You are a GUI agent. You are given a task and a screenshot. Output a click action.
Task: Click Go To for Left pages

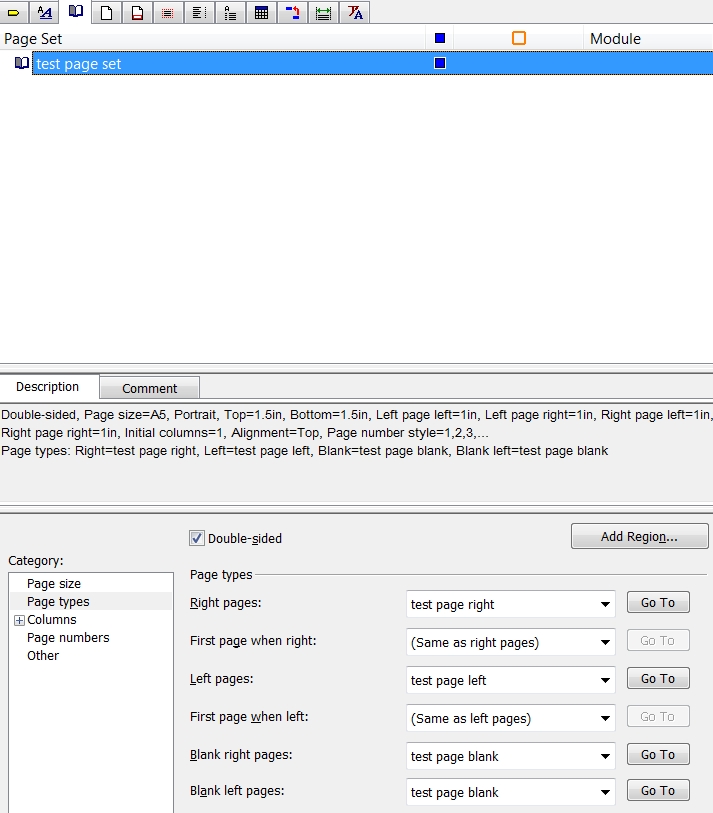click(x=658, y=678)
